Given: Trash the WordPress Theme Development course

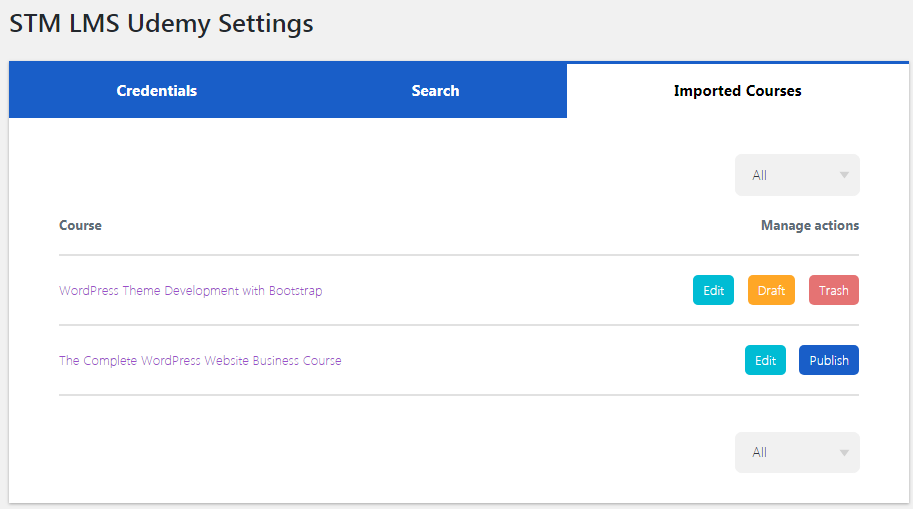Looking at the screenshot, I should [x=834, y=290].
